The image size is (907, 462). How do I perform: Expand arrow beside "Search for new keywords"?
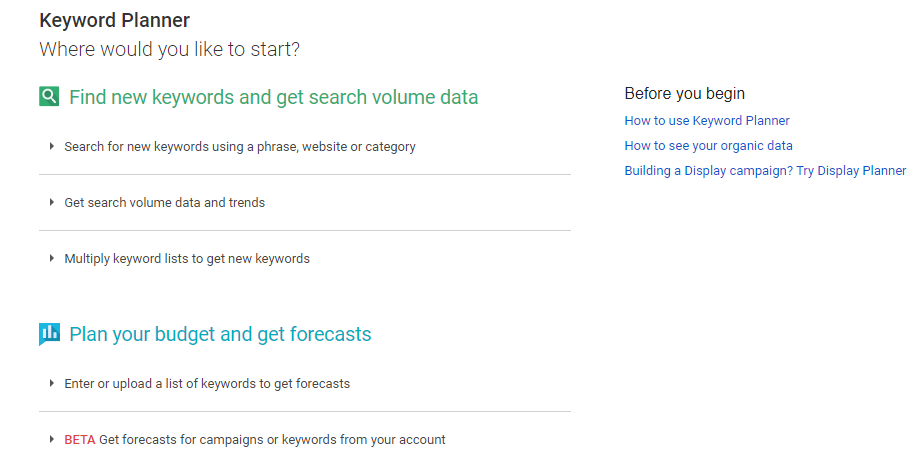(51, 146)
